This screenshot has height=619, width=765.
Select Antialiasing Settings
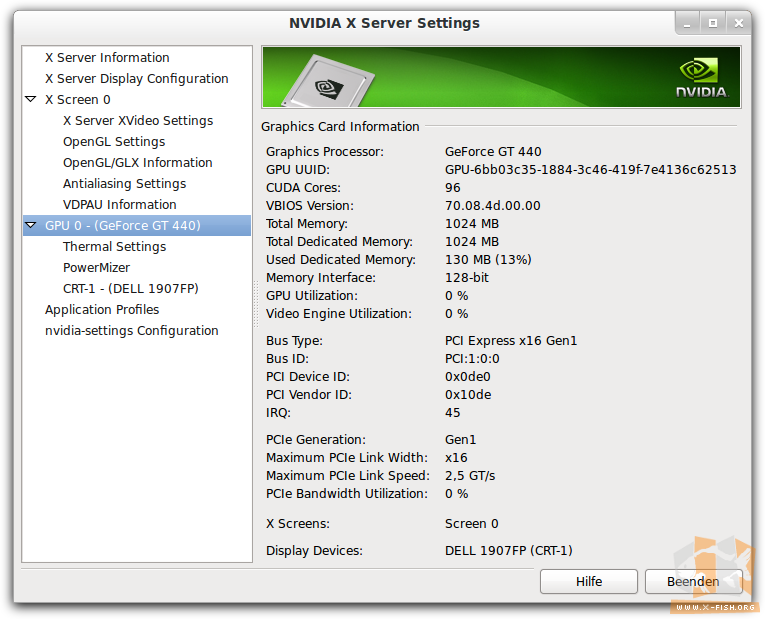(x=124, y=183)
